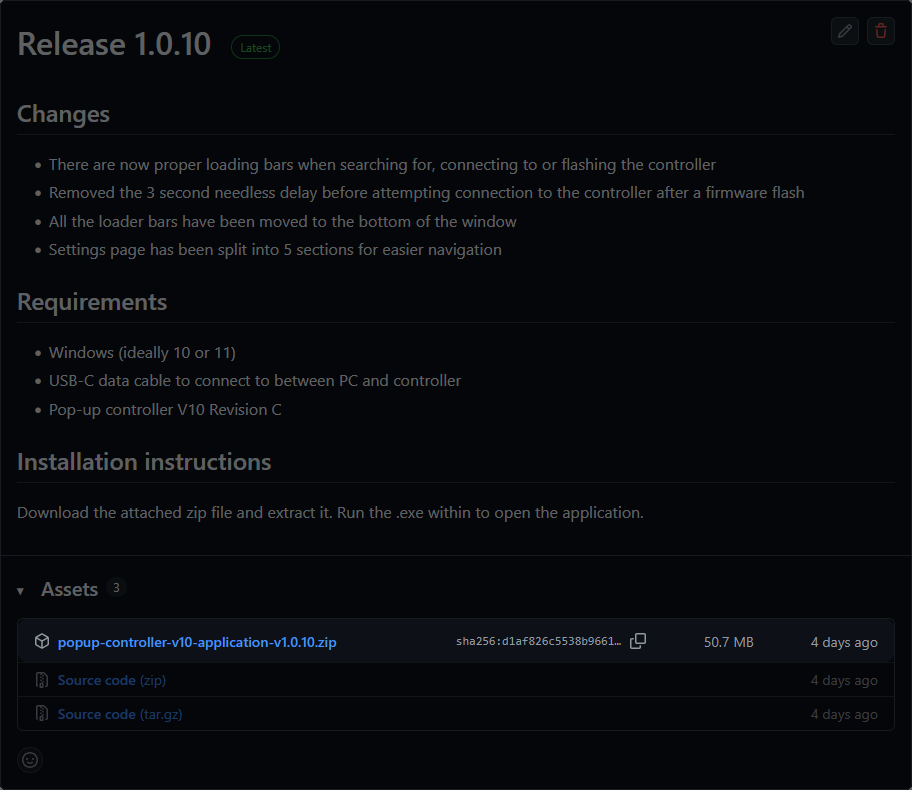Click the Requirements section heading
Viewport: 912px width, 790px height.
[x=92, y=302]
